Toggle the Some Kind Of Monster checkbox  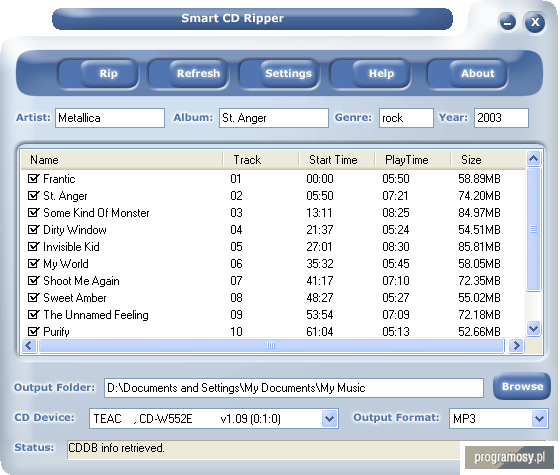pyautogui.click(x=33, y=212)
